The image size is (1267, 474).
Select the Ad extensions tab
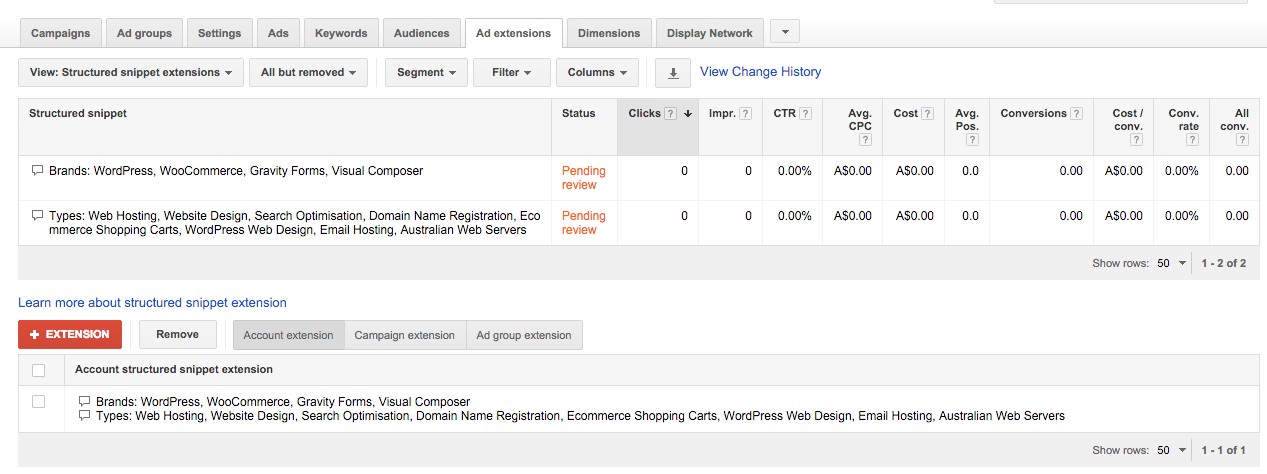tap(514, 33)
